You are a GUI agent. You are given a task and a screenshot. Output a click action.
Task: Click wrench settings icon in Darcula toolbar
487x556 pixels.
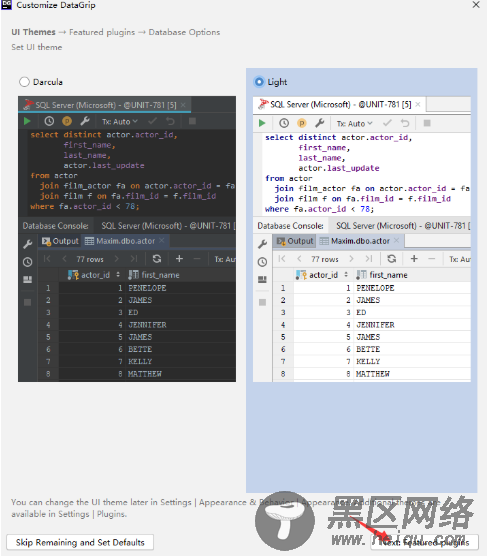85,121
